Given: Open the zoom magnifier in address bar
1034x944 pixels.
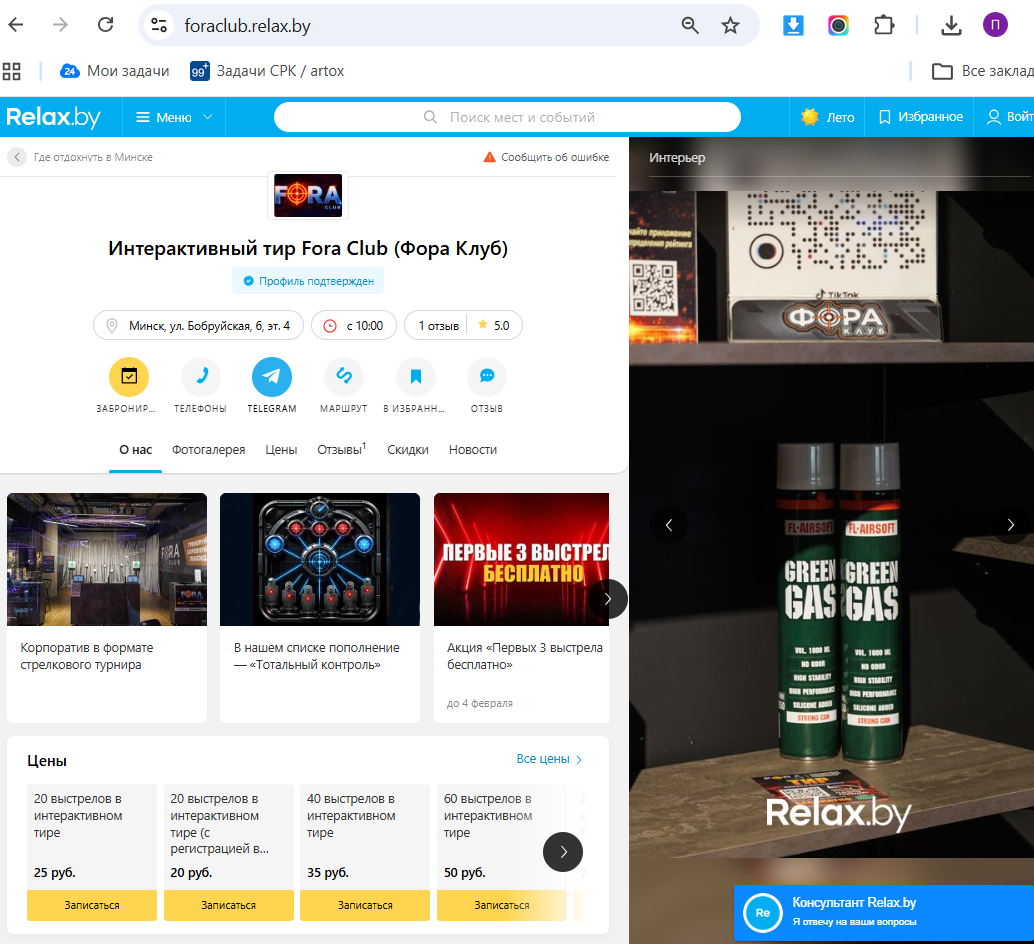Looking at the screenshot, I should [690, 26].
